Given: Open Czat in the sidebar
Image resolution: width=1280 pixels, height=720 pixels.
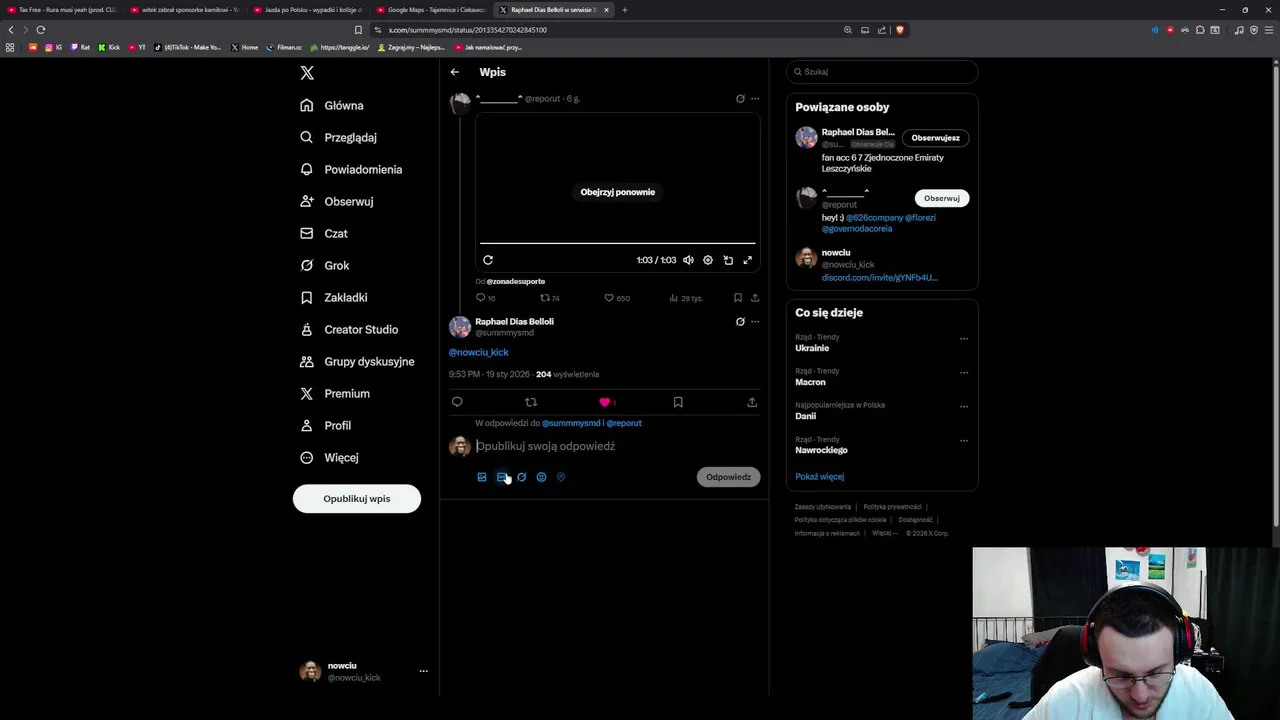Looking at the screenshot, I should 323,233.
